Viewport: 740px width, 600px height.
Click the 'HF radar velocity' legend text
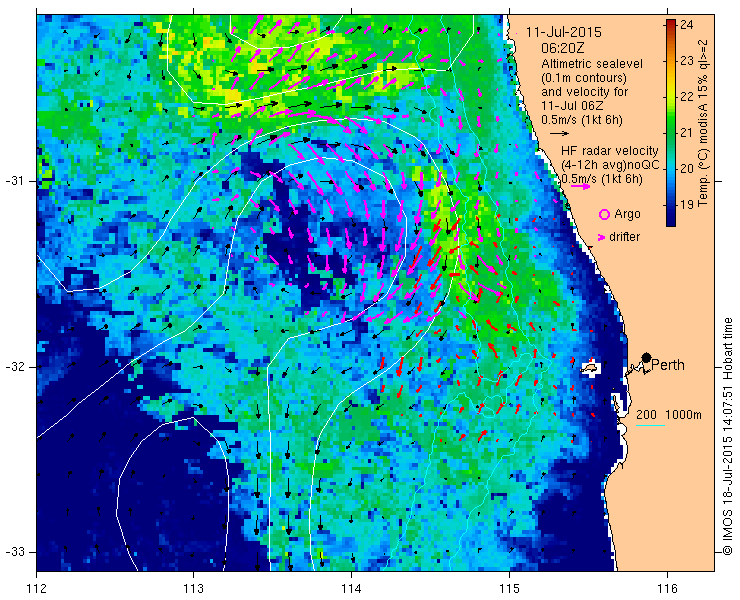610,151
